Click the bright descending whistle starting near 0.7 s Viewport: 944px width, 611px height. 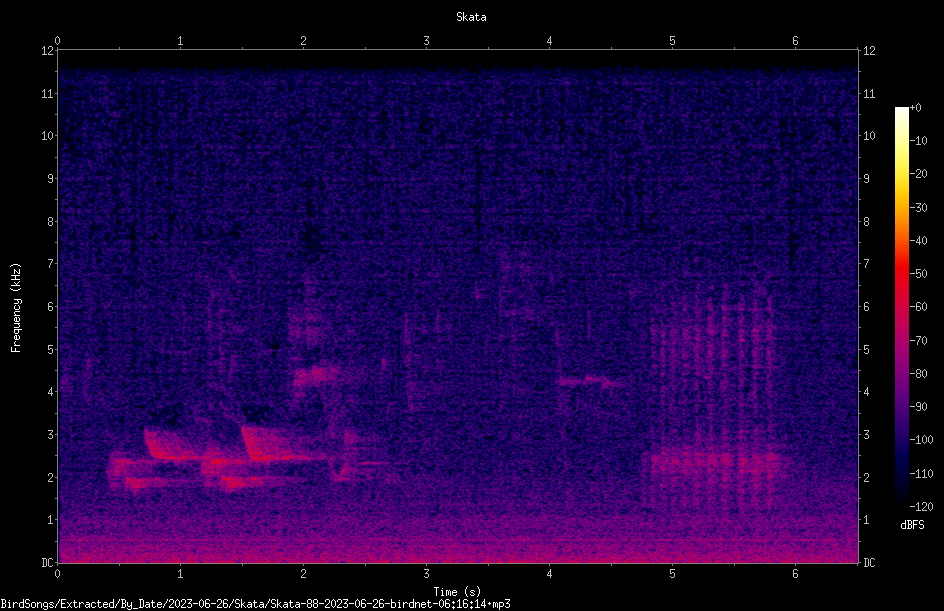coord(170,444)
